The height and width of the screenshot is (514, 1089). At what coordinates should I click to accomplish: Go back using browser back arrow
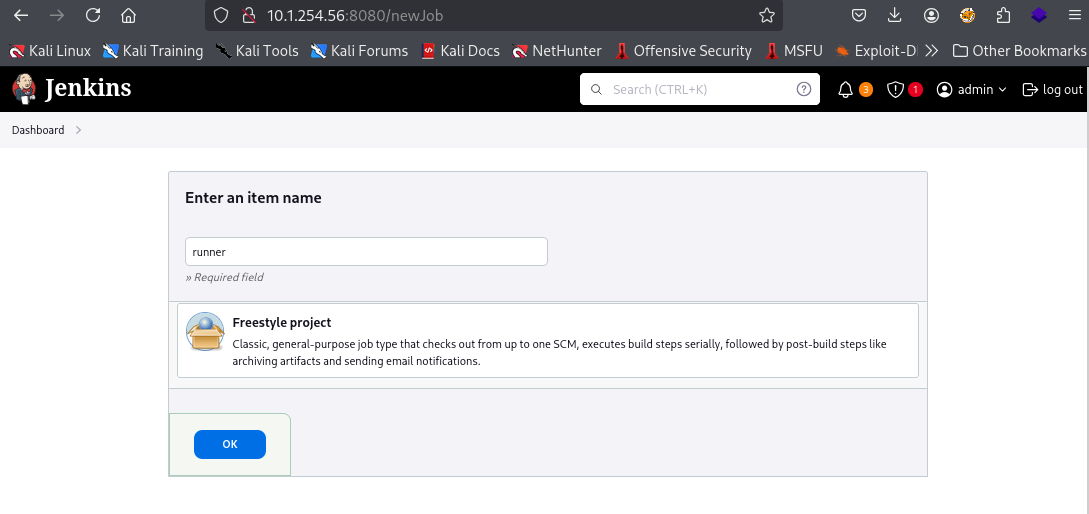21,15
